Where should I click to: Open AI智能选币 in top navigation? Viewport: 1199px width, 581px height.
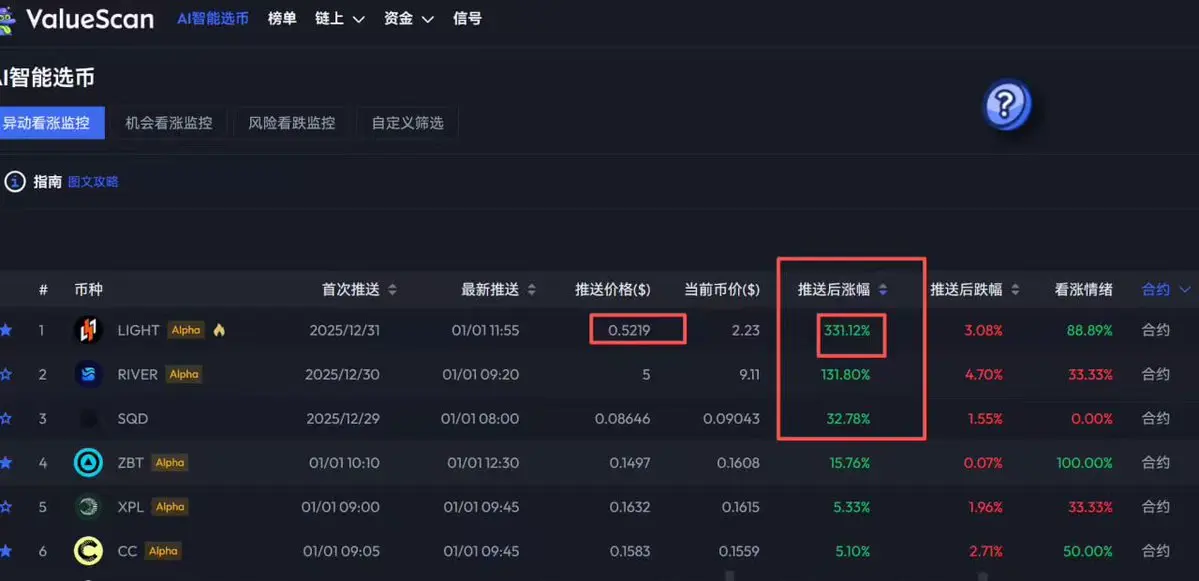pos(213,18)
